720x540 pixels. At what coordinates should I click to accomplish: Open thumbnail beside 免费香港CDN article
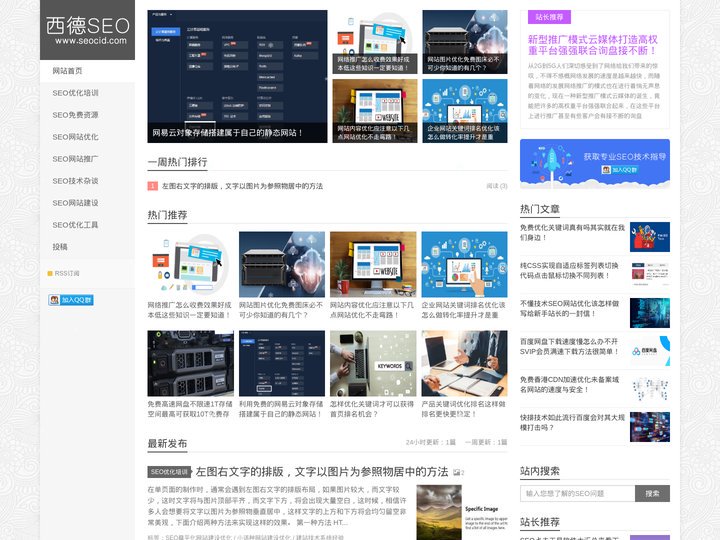(x=650, y=389)
